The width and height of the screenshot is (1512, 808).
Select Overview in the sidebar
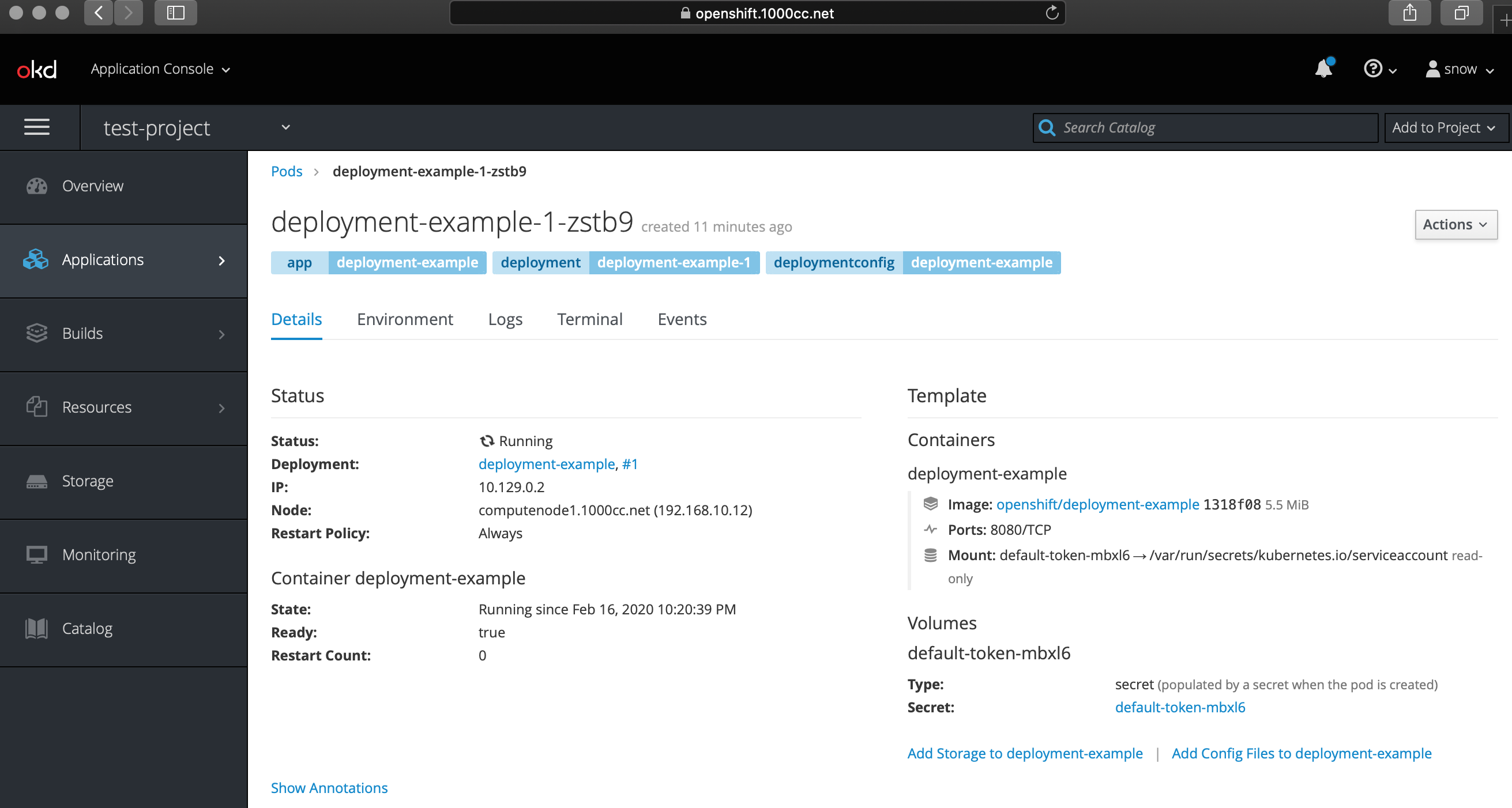tap(123, 186)
